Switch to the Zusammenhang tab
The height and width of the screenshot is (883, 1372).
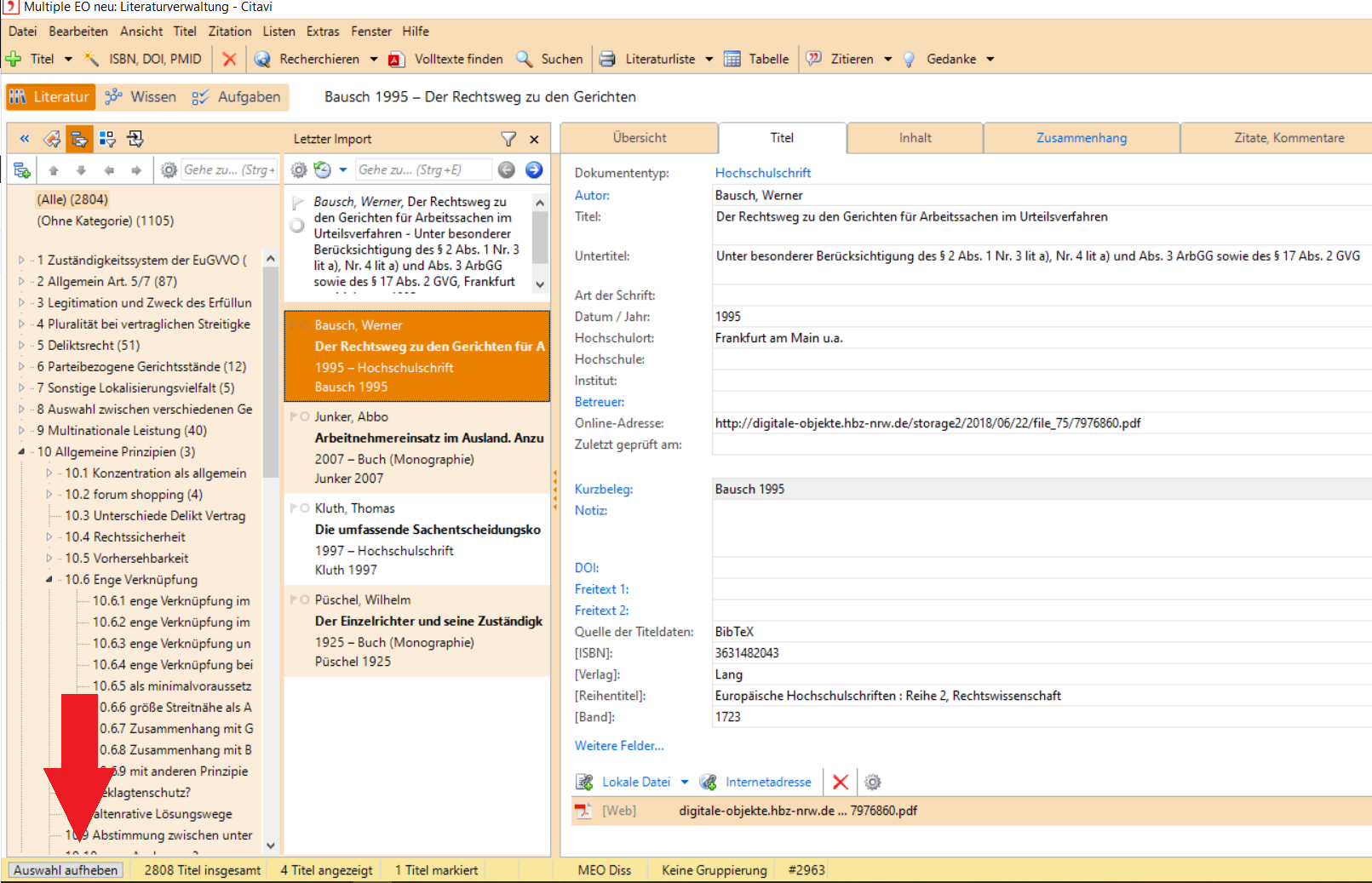coord(1081,138)
